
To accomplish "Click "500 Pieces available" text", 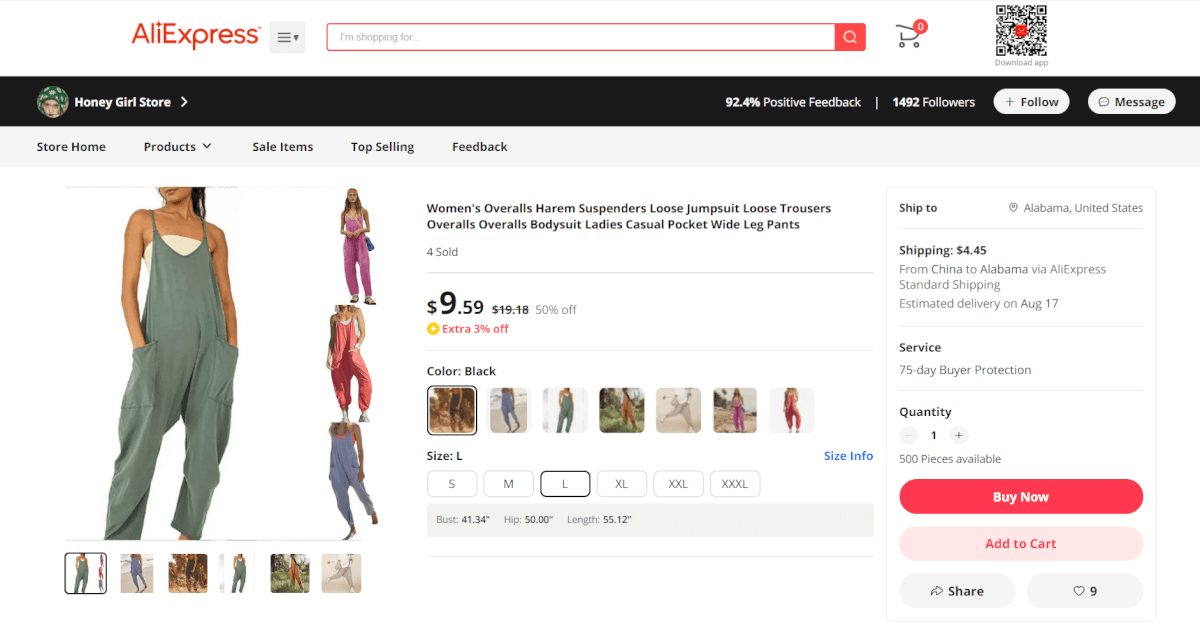I will point(950,459).
